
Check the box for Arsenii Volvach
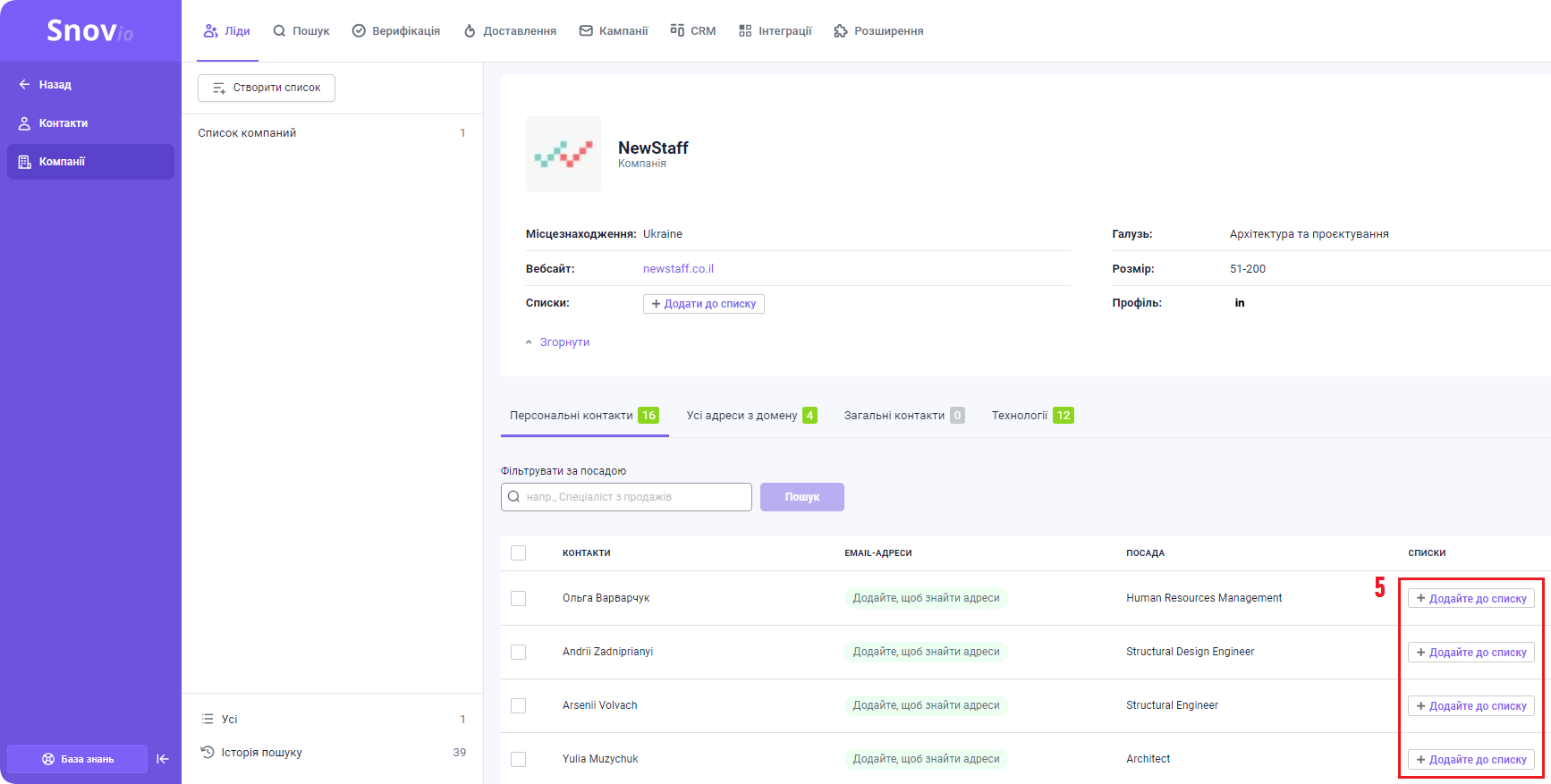[518, 705]
